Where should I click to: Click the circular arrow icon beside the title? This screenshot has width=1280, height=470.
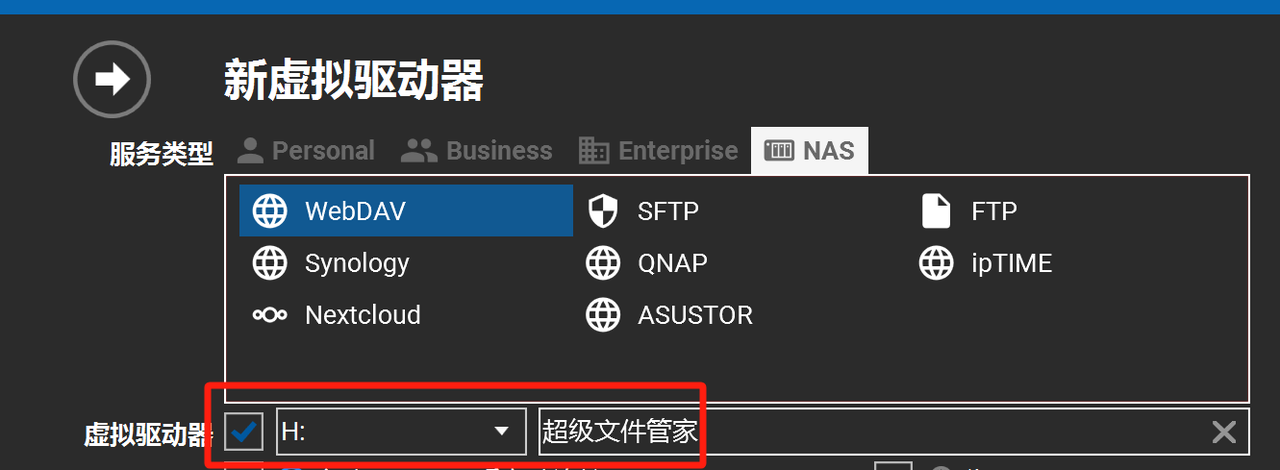click(112, 79)
